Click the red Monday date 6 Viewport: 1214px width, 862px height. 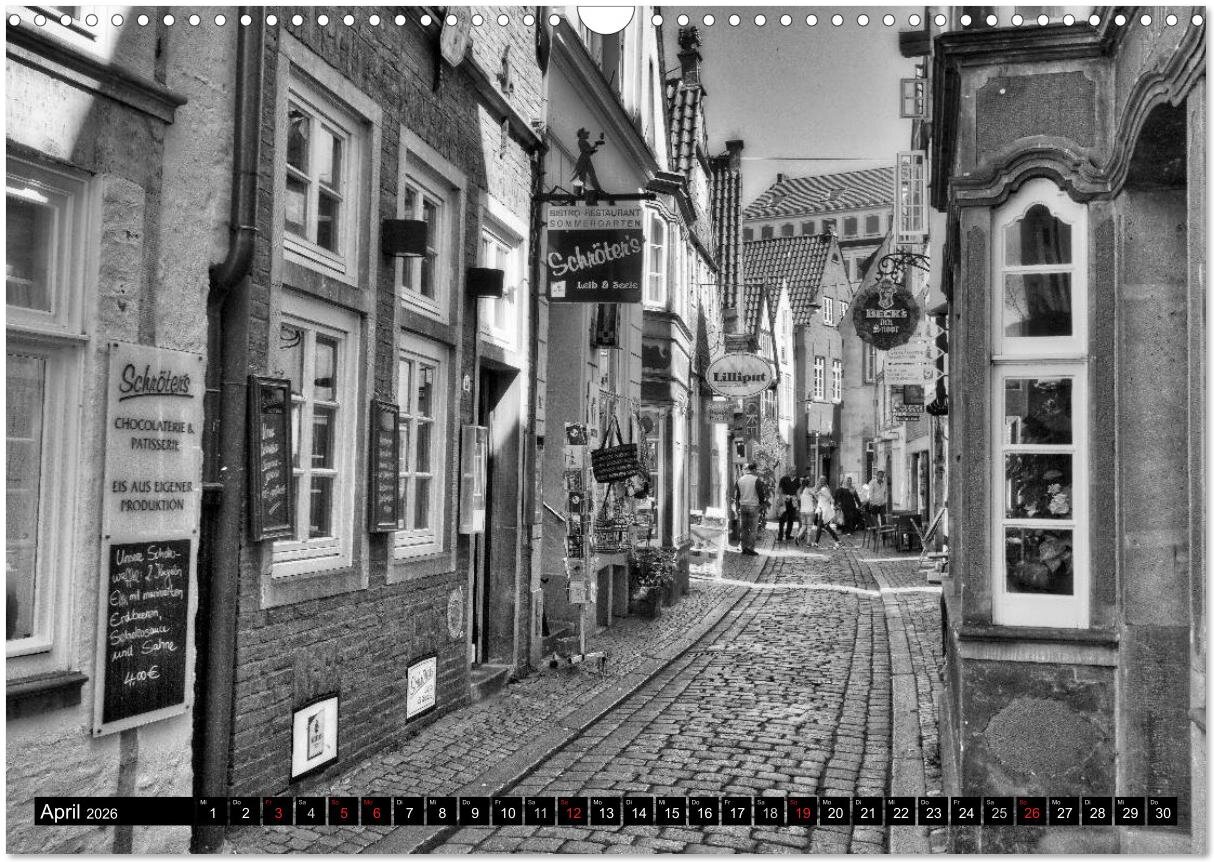coord(375,812)
